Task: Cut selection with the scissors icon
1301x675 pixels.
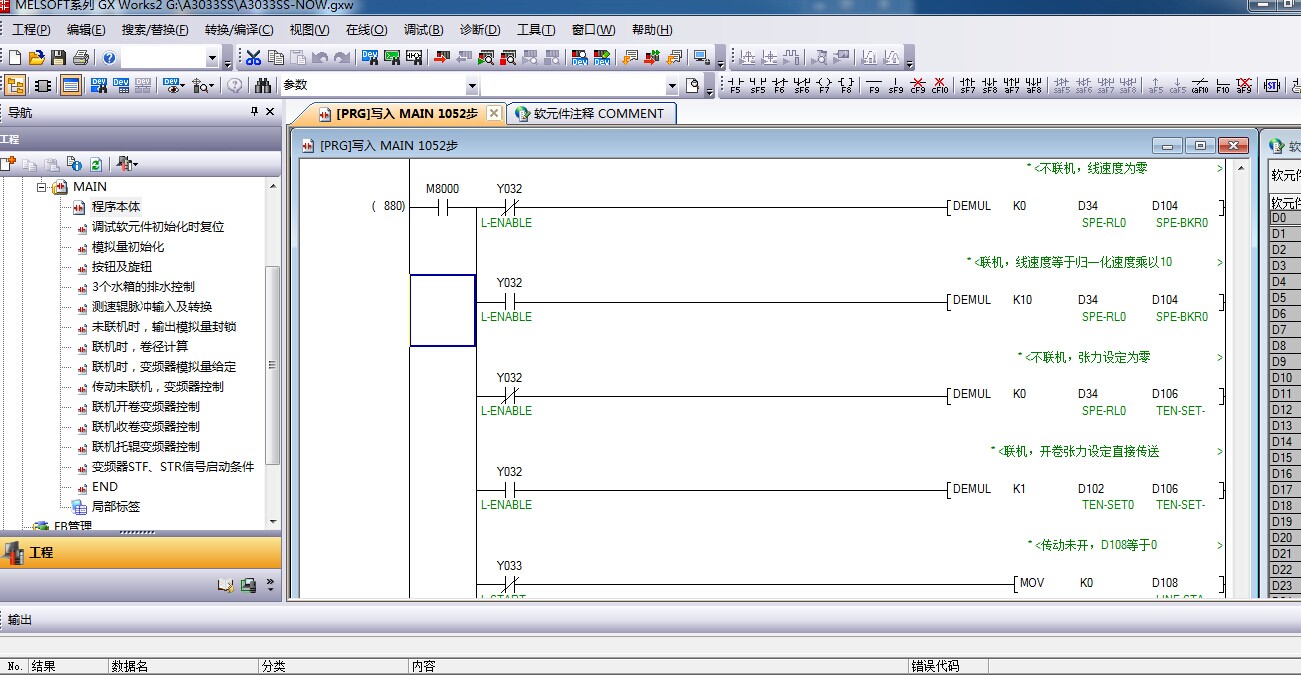Action: (253, 58)
